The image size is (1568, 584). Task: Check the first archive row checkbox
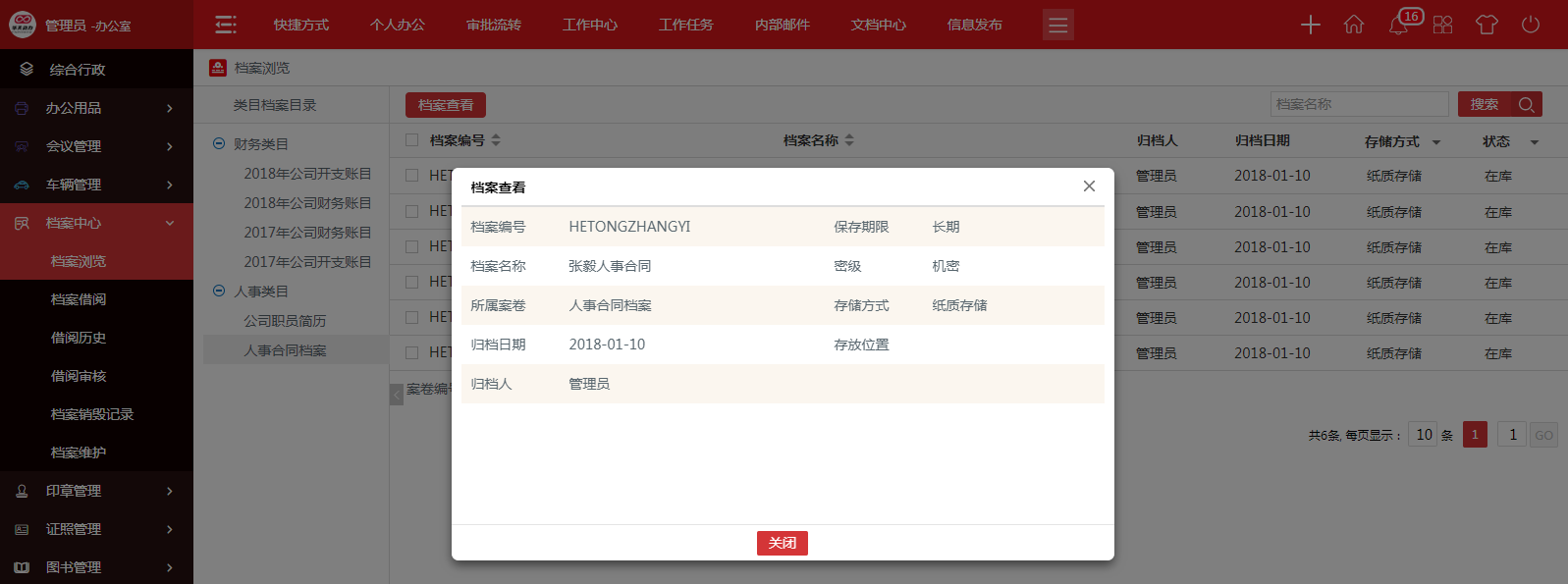click(x=412, y=176)
